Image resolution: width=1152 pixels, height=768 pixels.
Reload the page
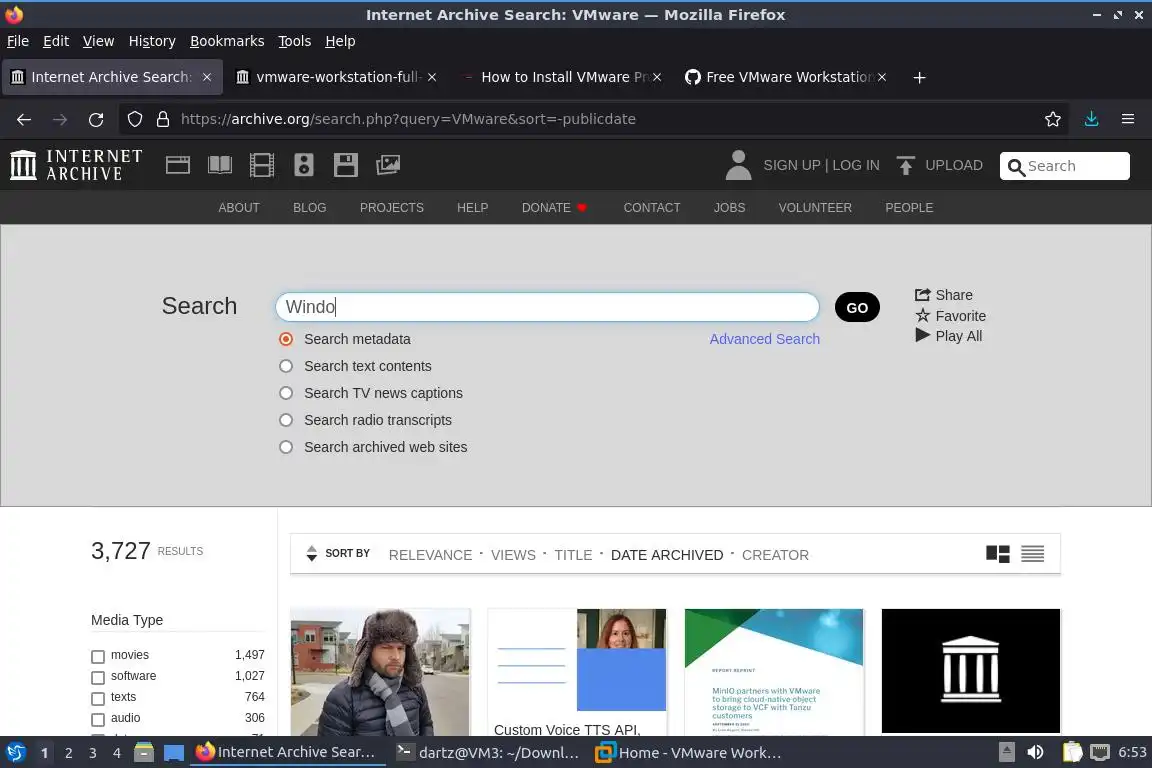[96, 119]
